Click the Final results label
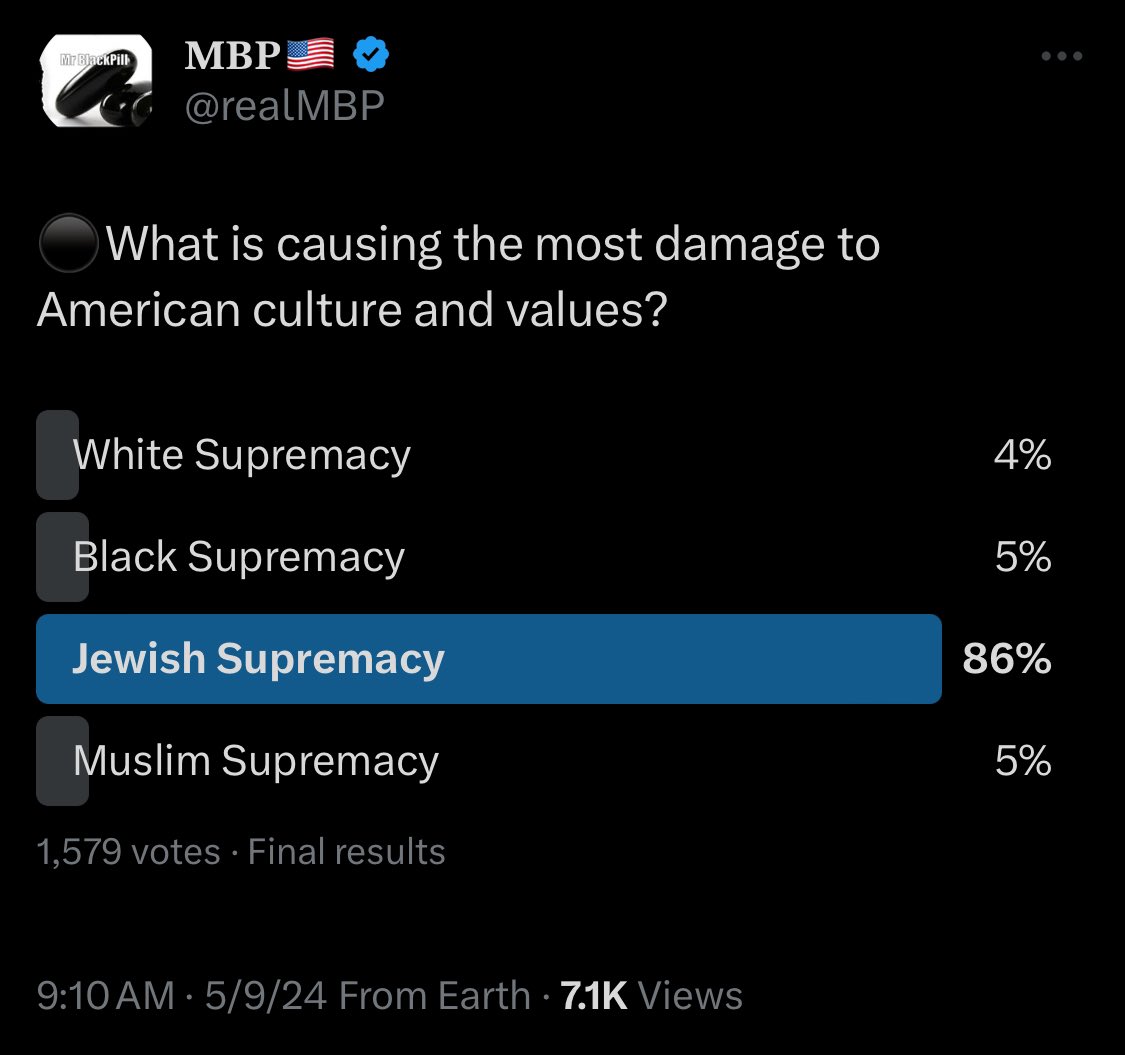 pyautogui.click(x=346, y=852)
